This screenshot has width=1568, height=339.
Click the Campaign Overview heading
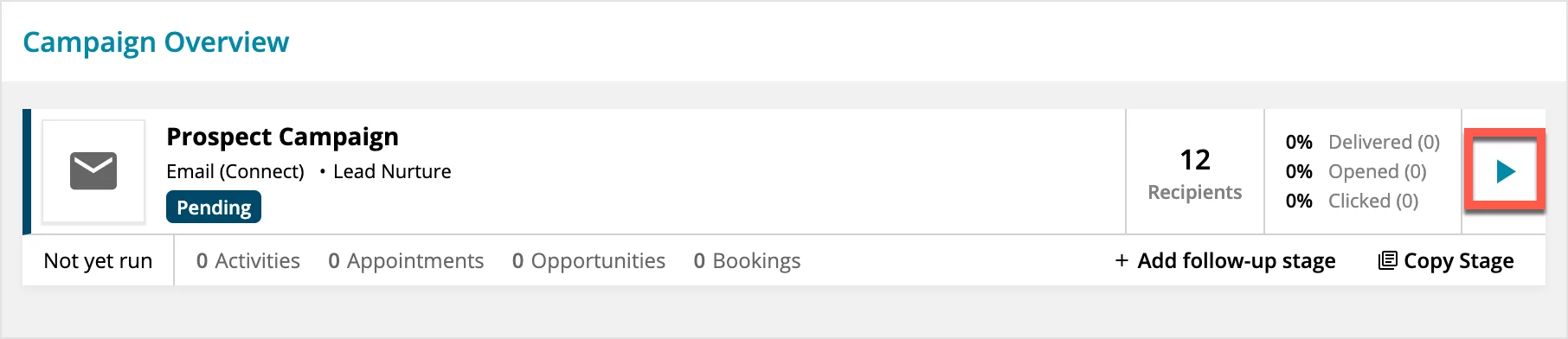tap(156, 42)
